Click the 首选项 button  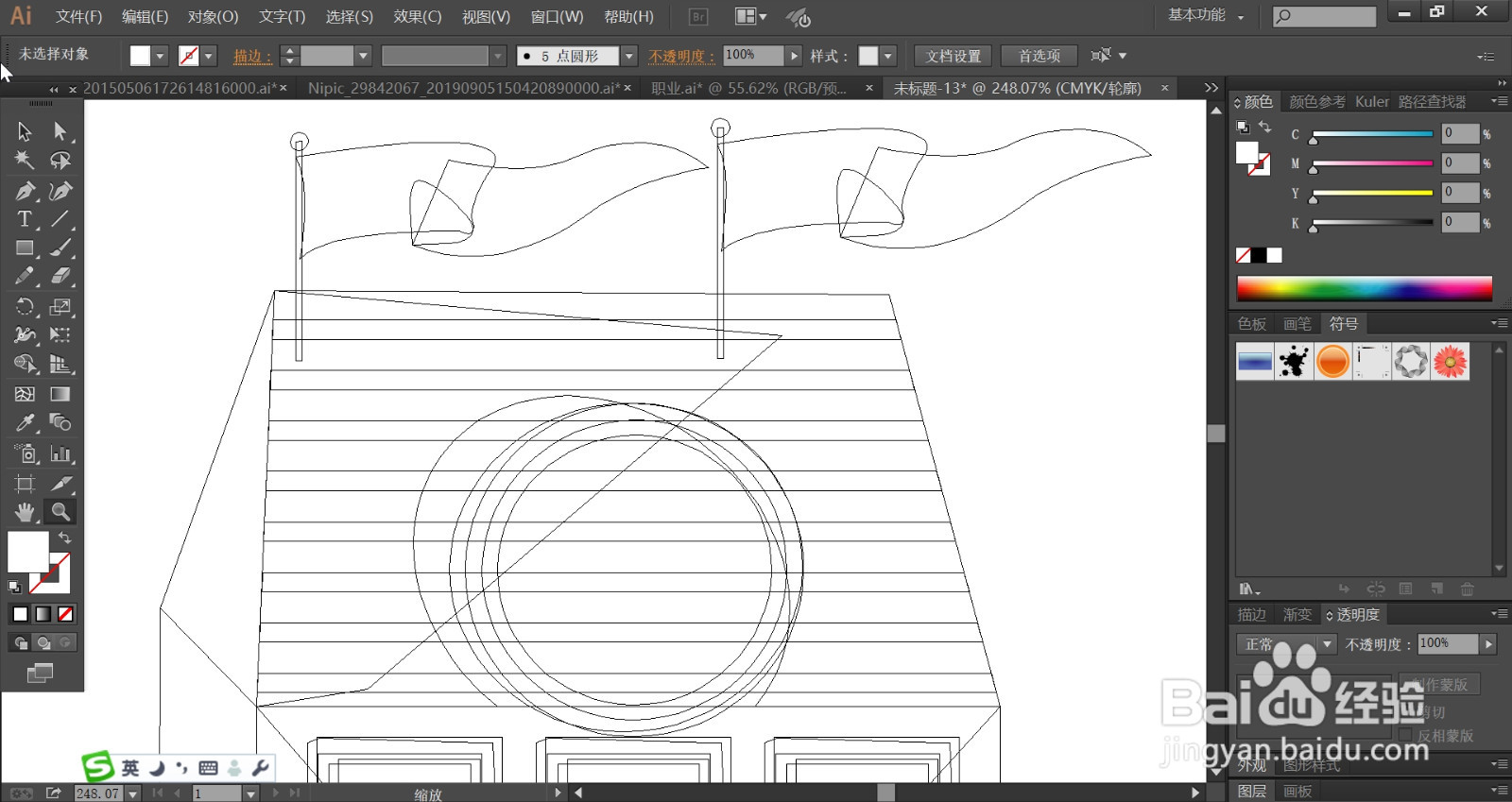pos(1039,56)
